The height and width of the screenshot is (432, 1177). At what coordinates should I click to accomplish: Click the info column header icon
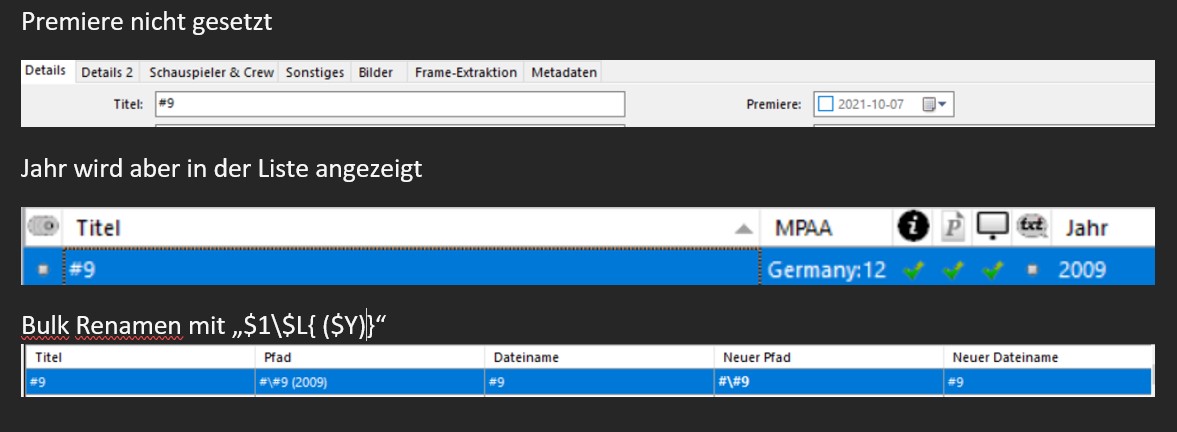(913, 226)
